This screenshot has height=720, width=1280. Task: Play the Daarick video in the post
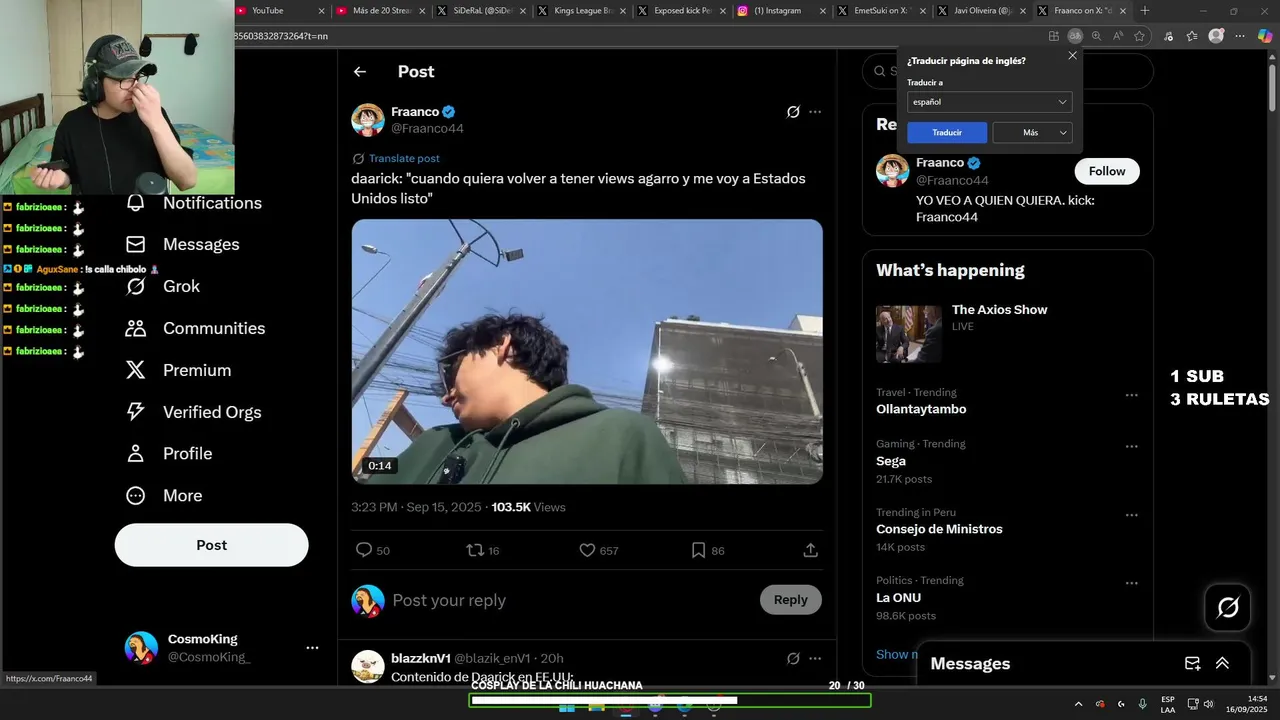click(x=587, y=352)
